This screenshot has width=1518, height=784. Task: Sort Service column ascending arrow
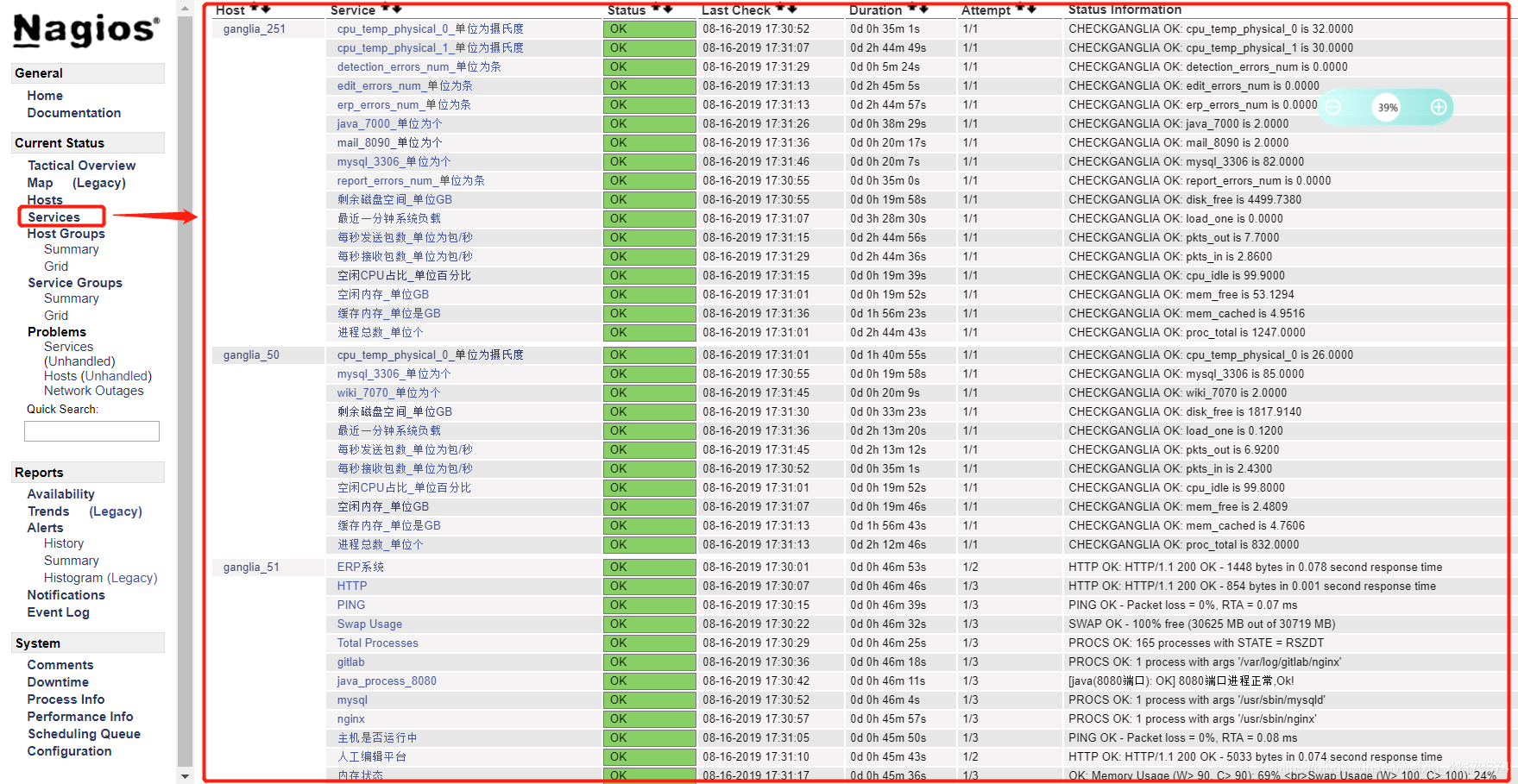(x=386, y=9)
